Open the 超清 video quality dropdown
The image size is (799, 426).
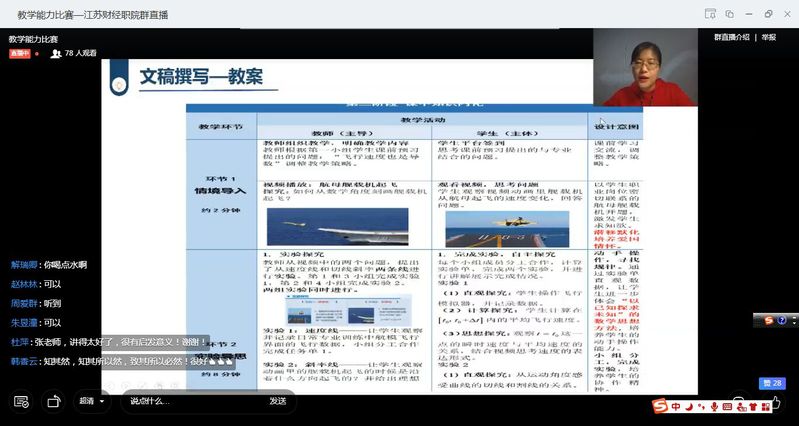pyautogui.click(x=92, y=401)
